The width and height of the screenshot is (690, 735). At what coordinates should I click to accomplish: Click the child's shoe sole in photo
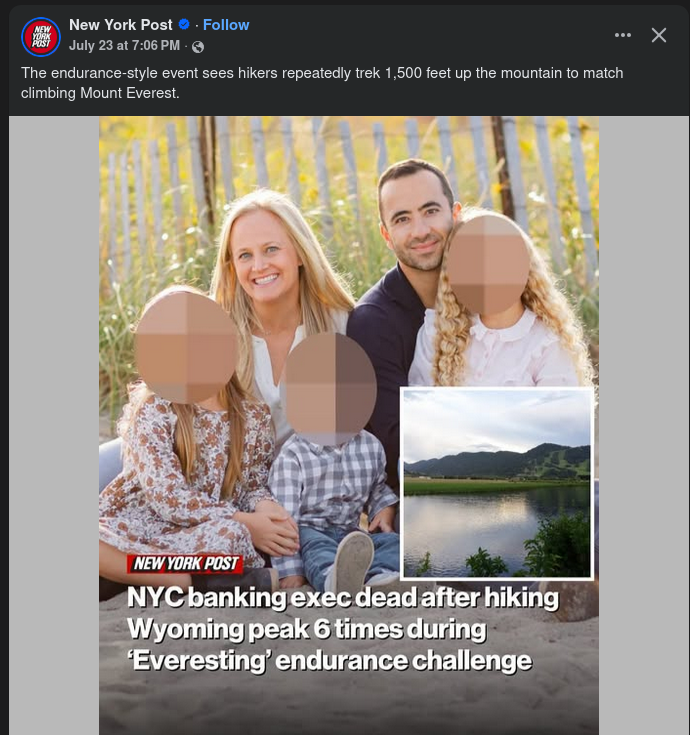[x=355, y=561]
